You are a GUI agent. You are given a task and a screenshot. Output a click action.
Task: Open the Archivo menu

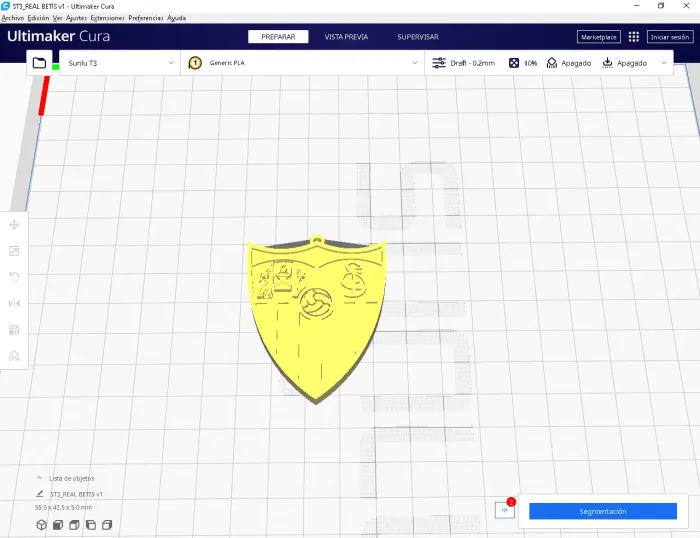[12, 18]
